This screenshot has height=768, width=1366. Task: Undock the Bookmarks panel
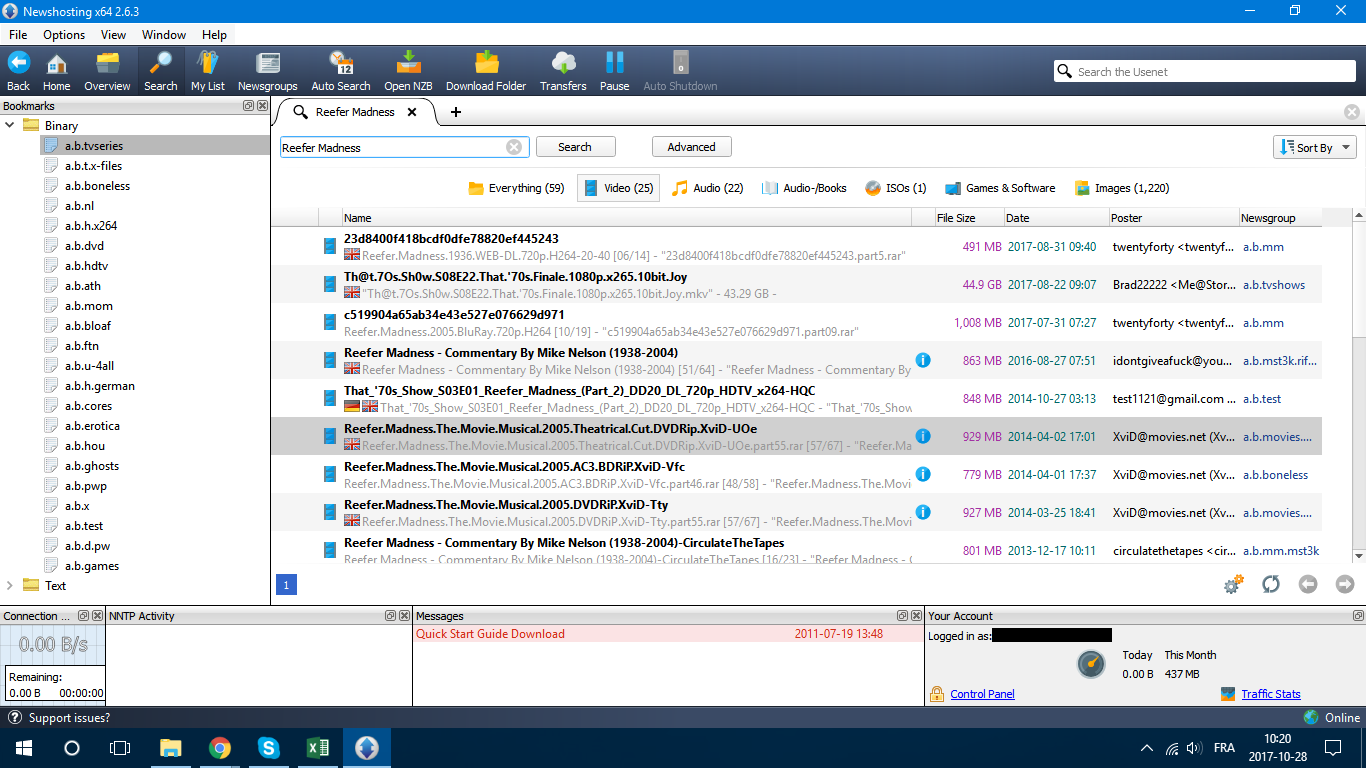(248, 106)
